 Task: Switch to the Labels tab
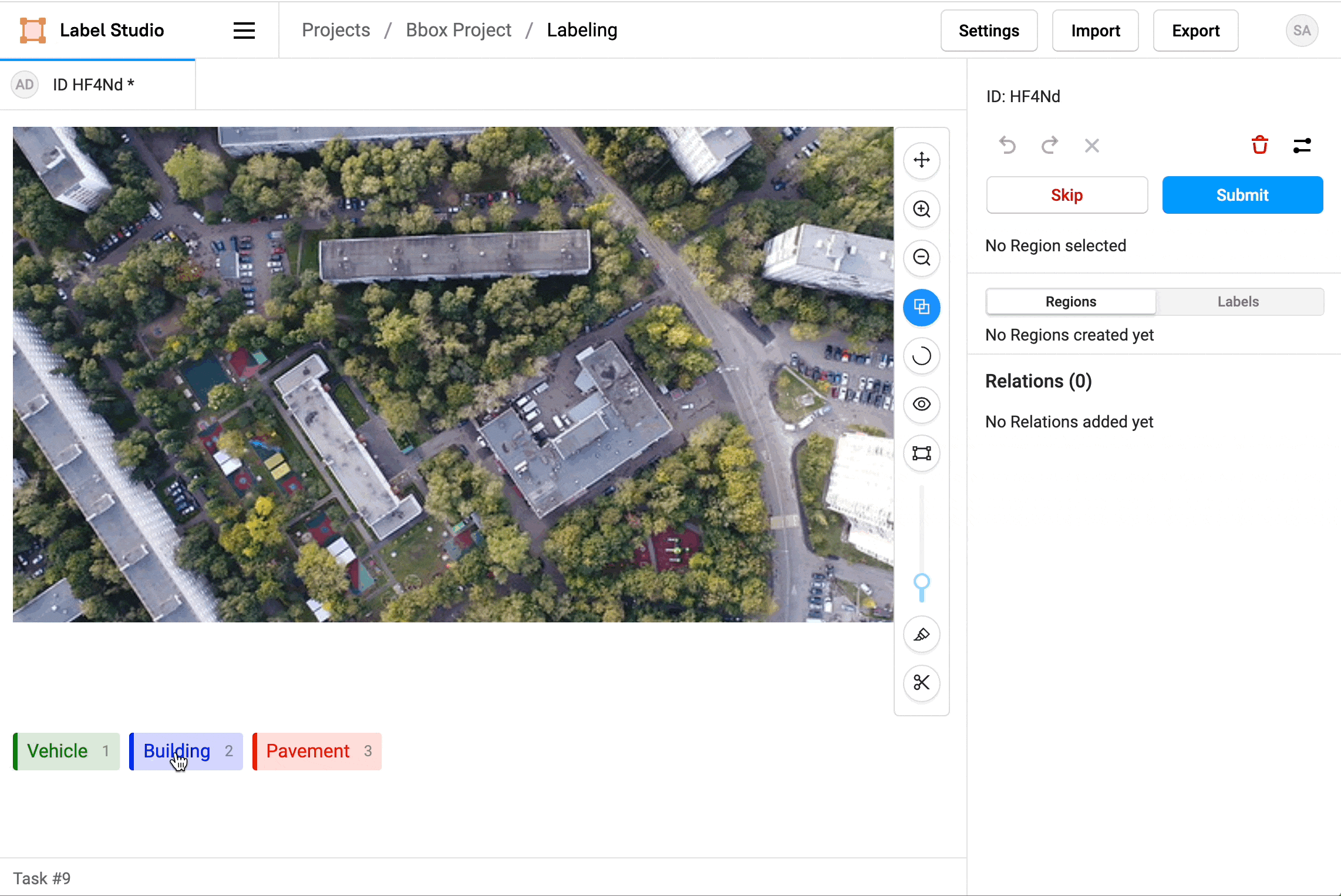pyautogui.click(x=1238, y=302)
